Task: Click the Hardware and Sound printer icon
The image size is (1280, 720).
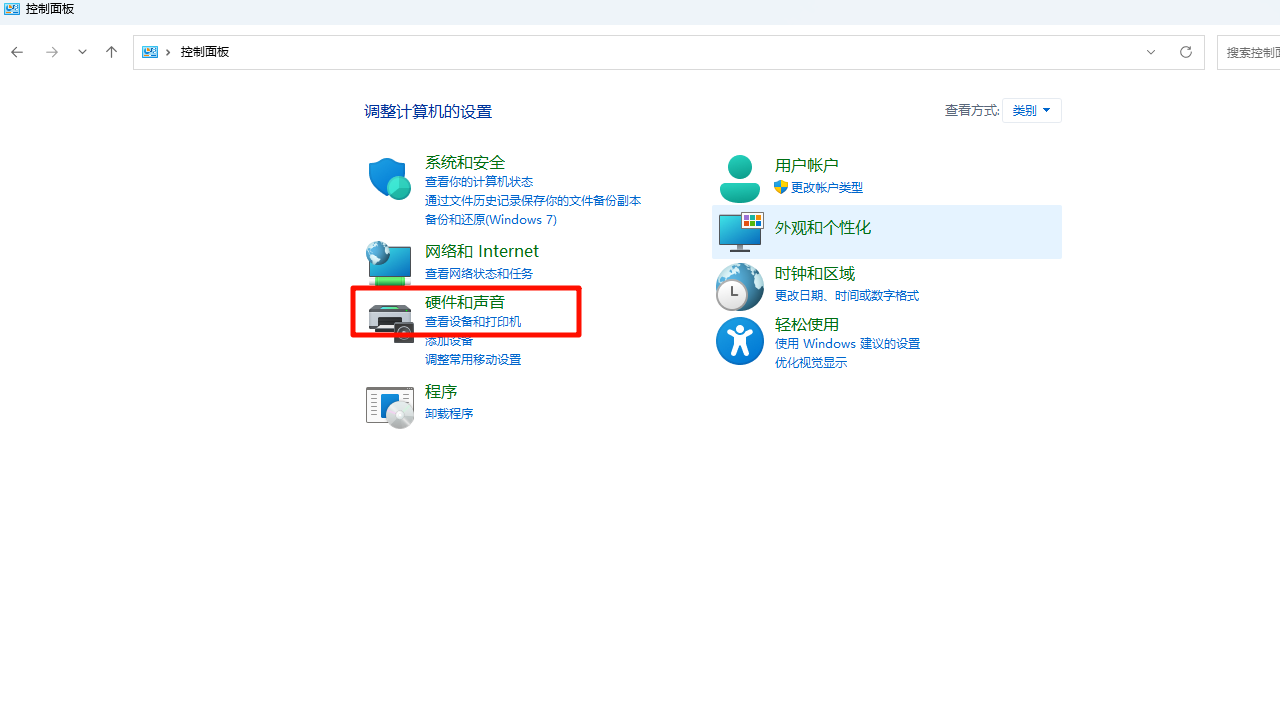Action: 390,322
